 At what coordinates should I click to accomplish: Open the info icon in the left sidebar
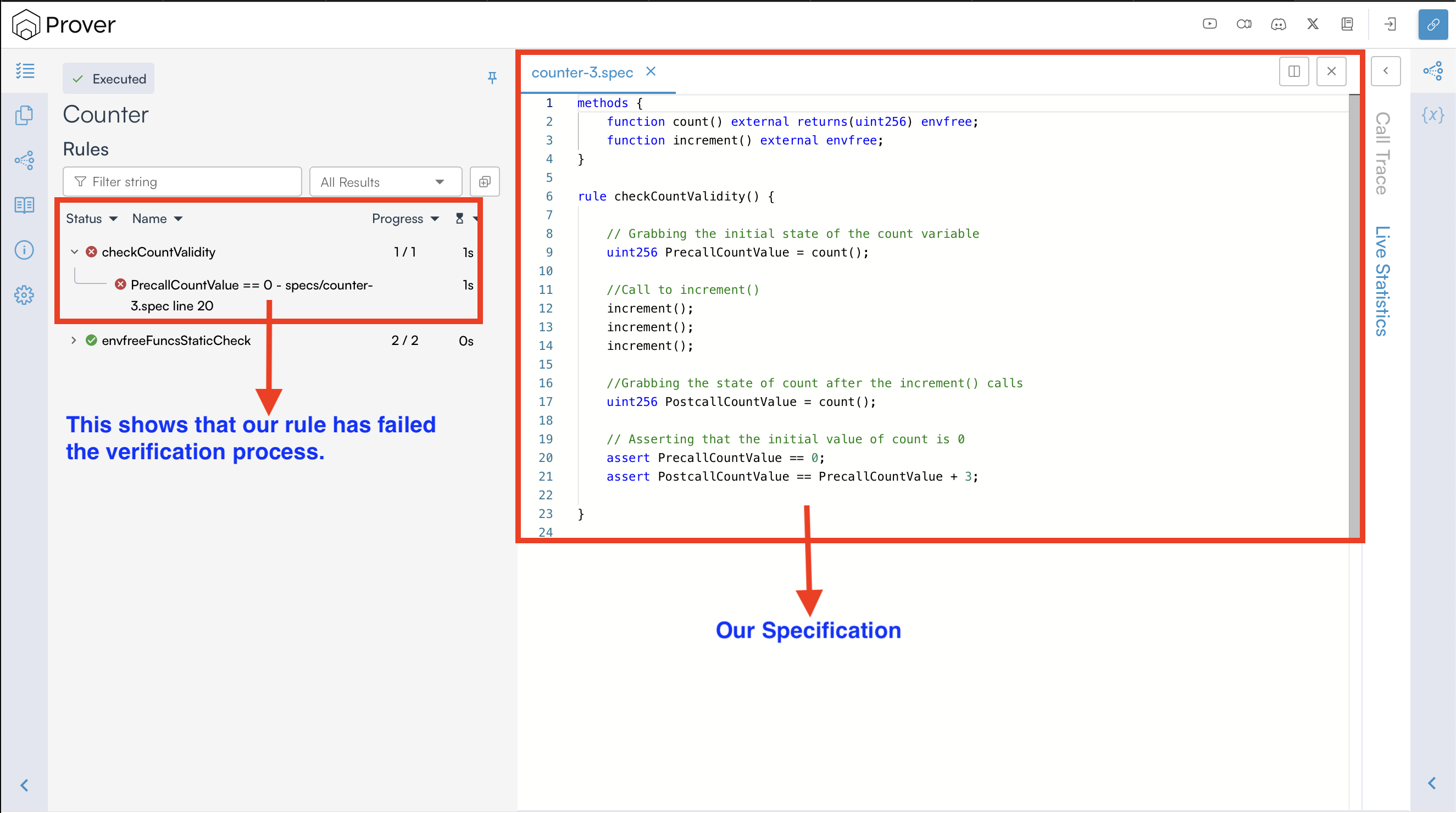tap(24, 250)
